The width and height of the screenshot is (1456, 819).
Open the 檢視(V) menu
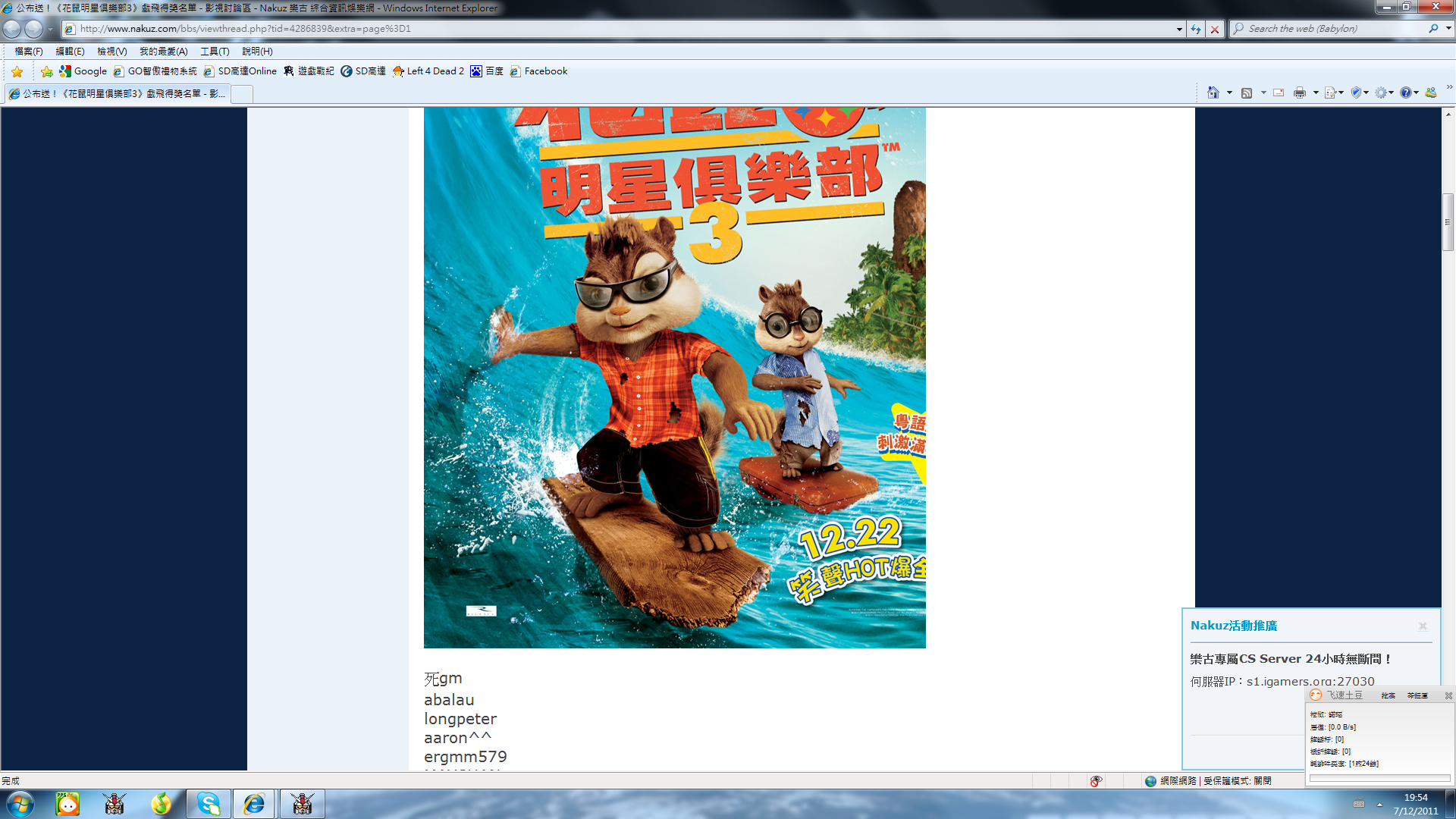[111, 52]
